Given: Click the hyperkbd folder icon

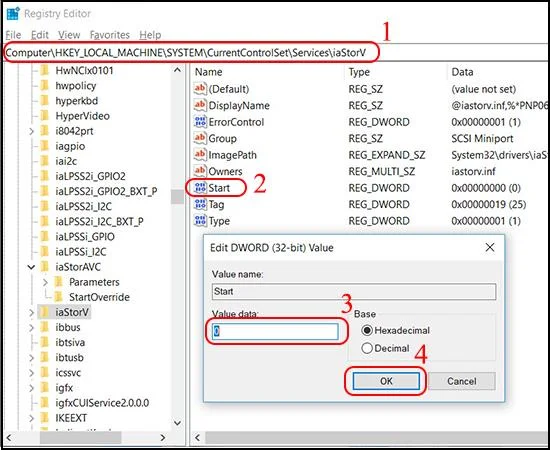Looking at the screenshot, I should [45, 101].
